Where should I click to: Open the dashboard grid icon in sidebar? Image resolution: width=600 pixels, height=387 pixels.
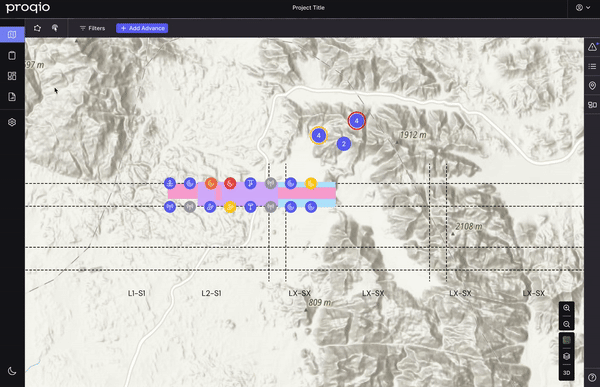point(12,76)
